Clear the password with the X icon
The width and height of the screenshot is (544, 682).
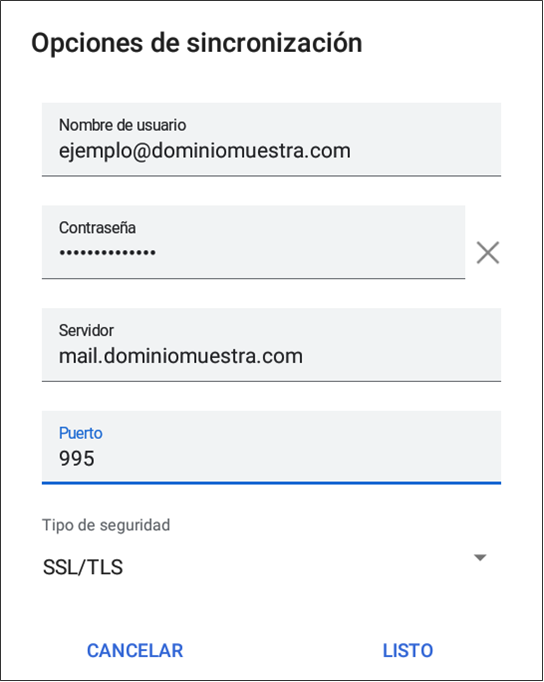pos(487,253)
